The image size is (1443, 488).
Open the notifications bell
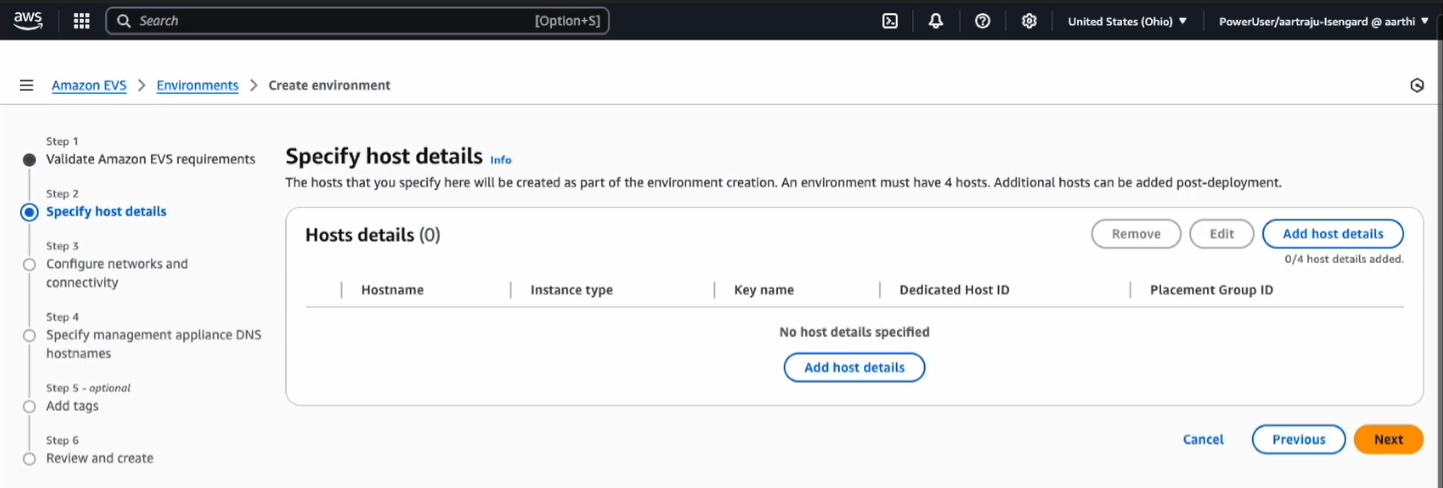point(936,21)
